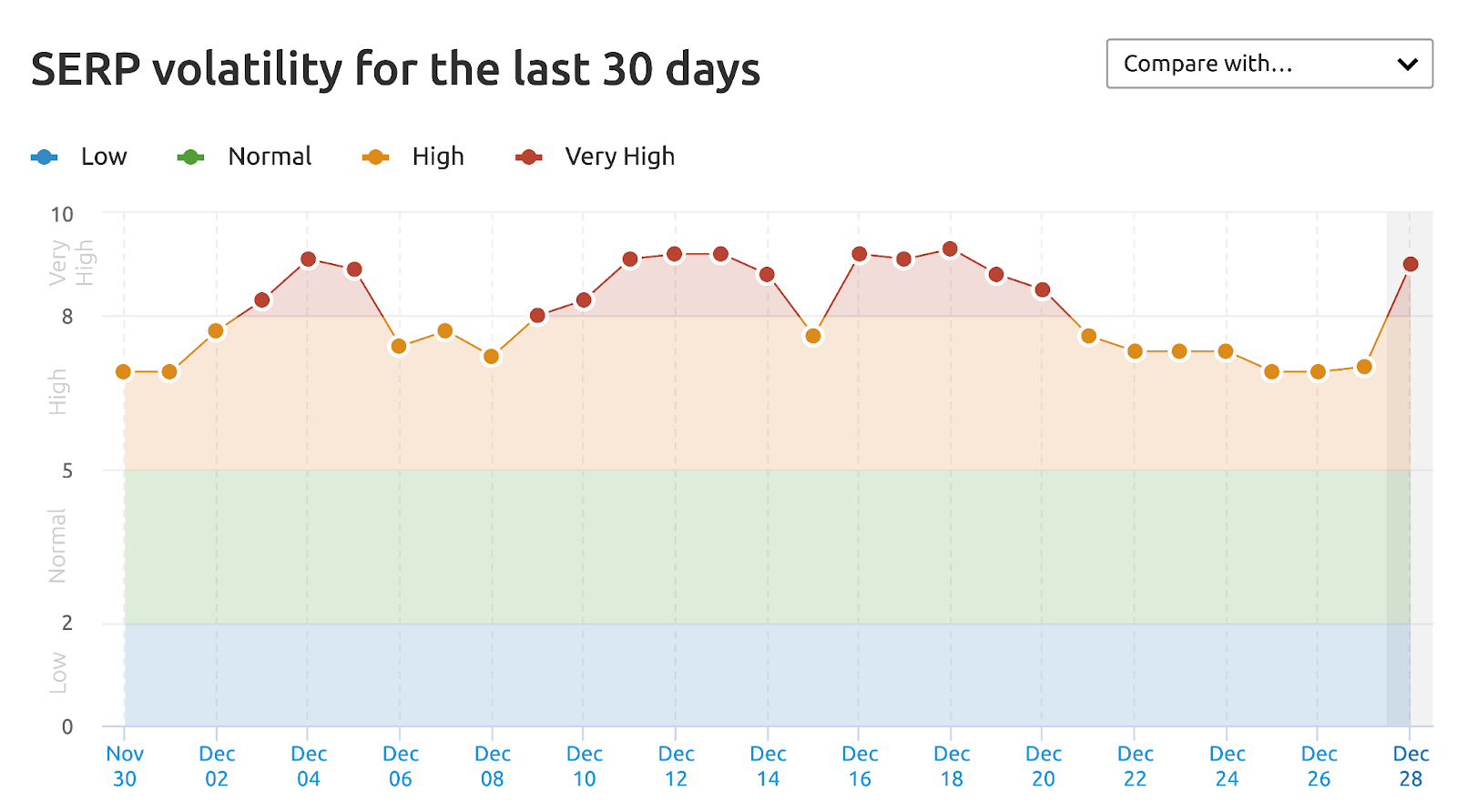Screen dimensions: 1457x812
Task: Expand comparison options selector
Action: tap(1269, 64)
